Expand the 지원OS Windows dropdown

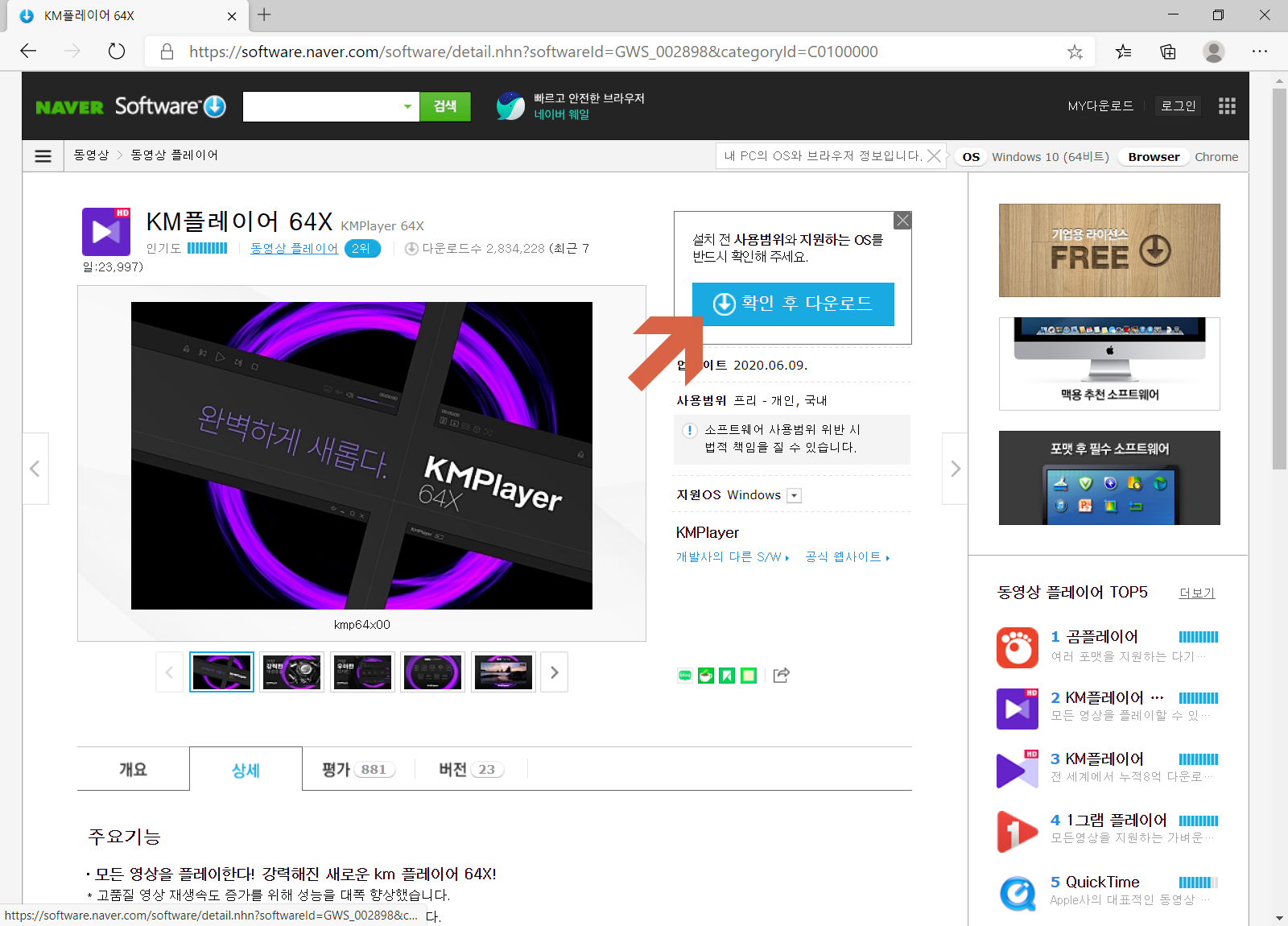[x=794, y=495]
